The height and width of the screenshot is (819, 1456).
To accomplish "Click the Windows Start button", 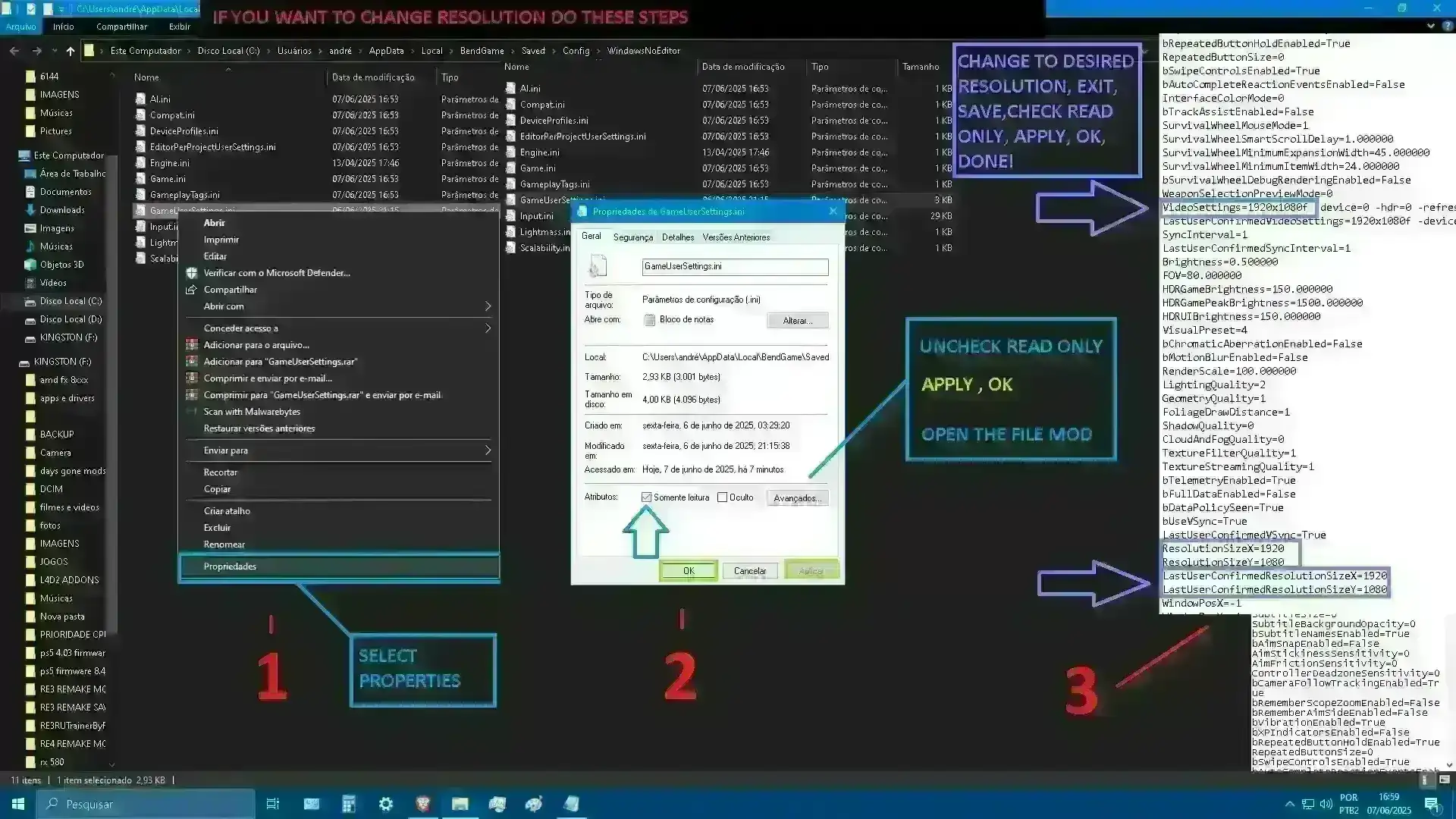I will click(x=17, y=804).
